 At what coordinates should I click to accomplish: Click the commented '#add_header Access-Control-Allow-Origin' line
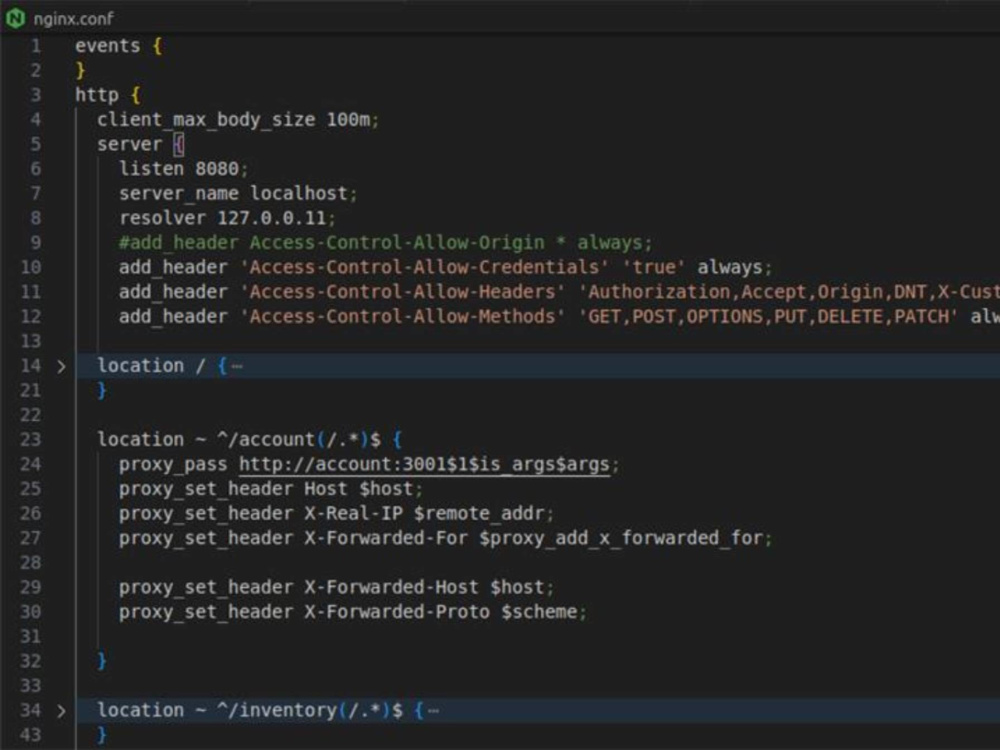(385, 243)
